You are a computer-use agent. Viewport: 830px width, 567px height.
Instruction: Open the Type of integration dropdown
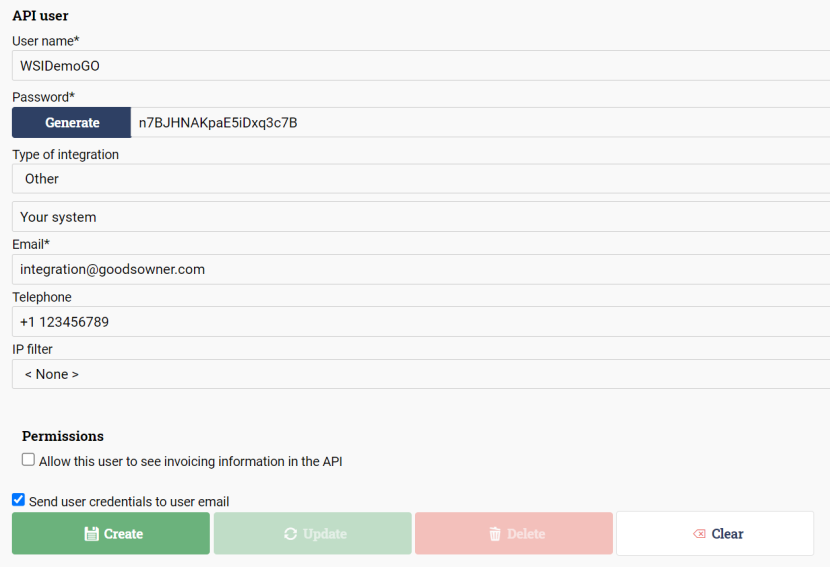point(421,178)
